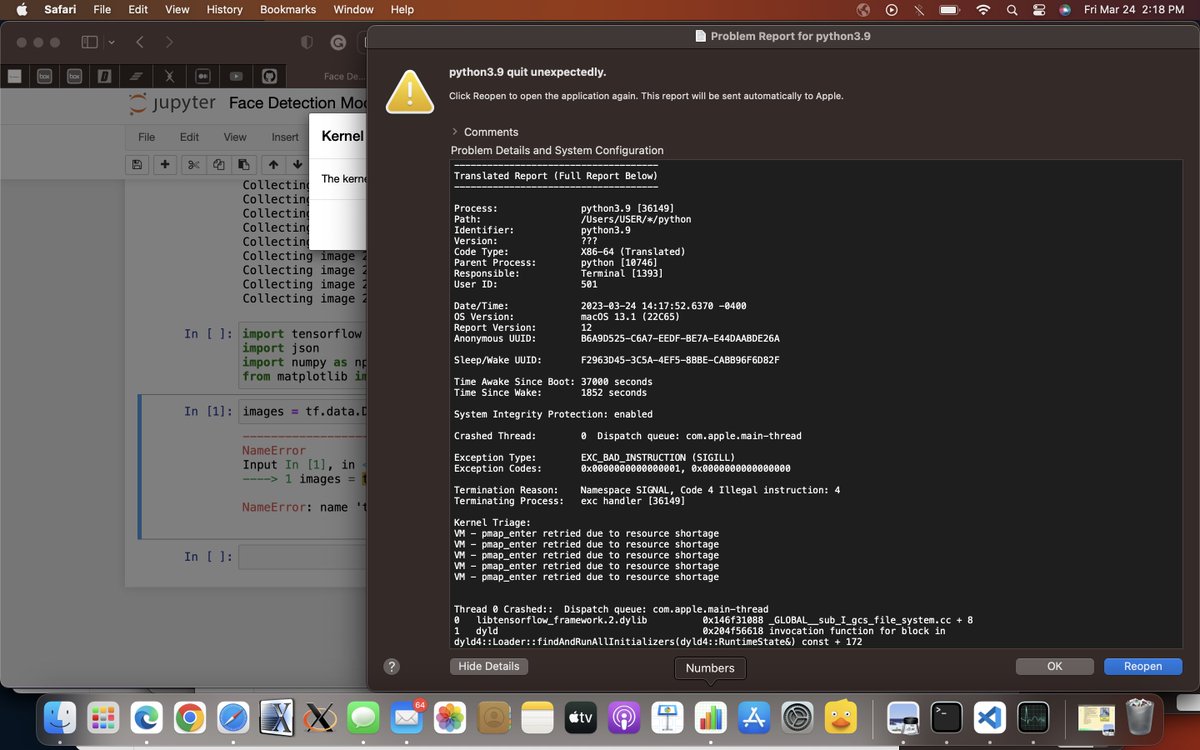Open Podcasts from the Dock
Image resolution: width=1200 pixels, height=750 pixels.
623,716
